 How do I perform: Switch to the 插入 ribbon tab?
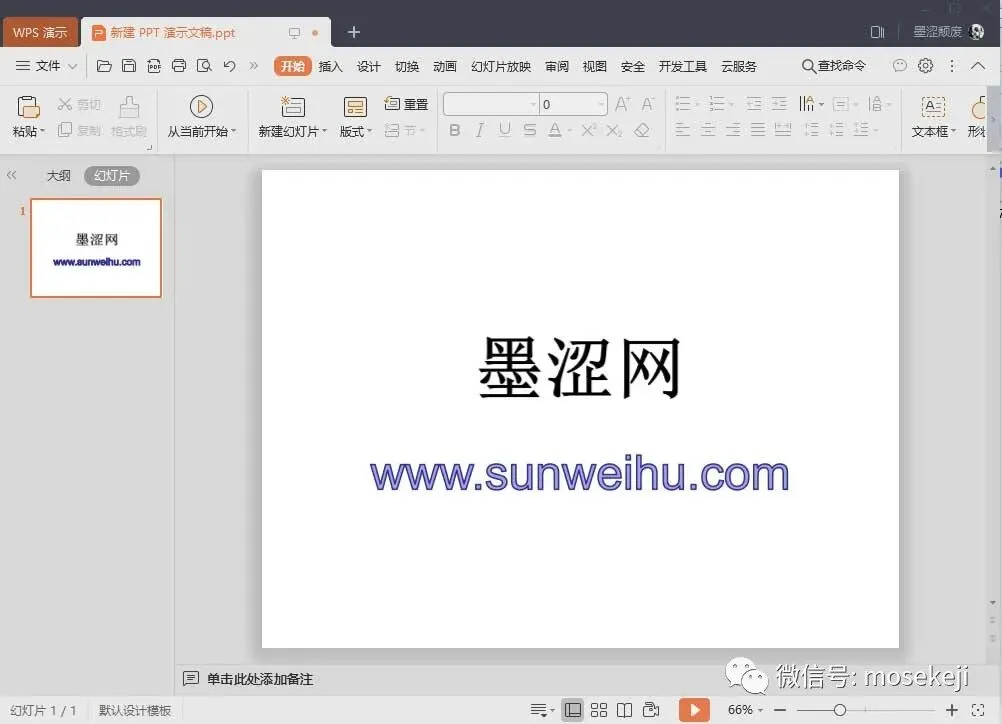(330, 66)
